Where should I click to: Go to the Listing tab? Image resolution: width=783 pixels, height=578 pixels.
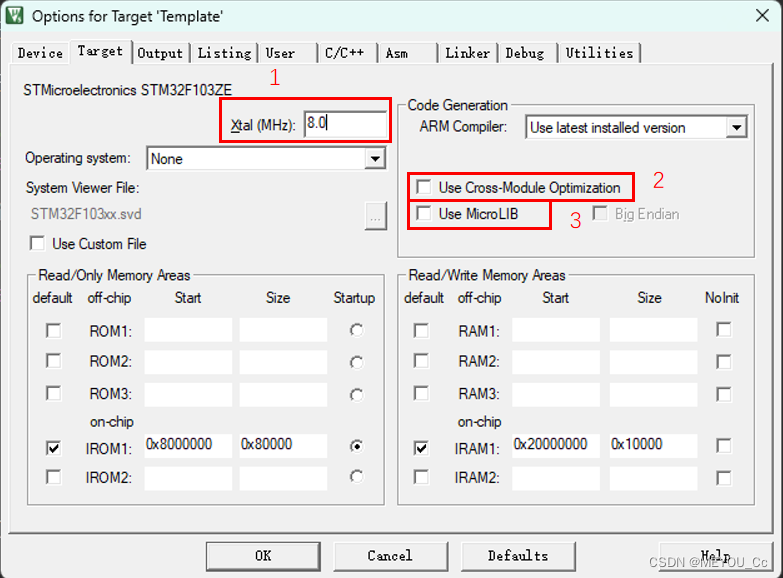pos(224,53)
